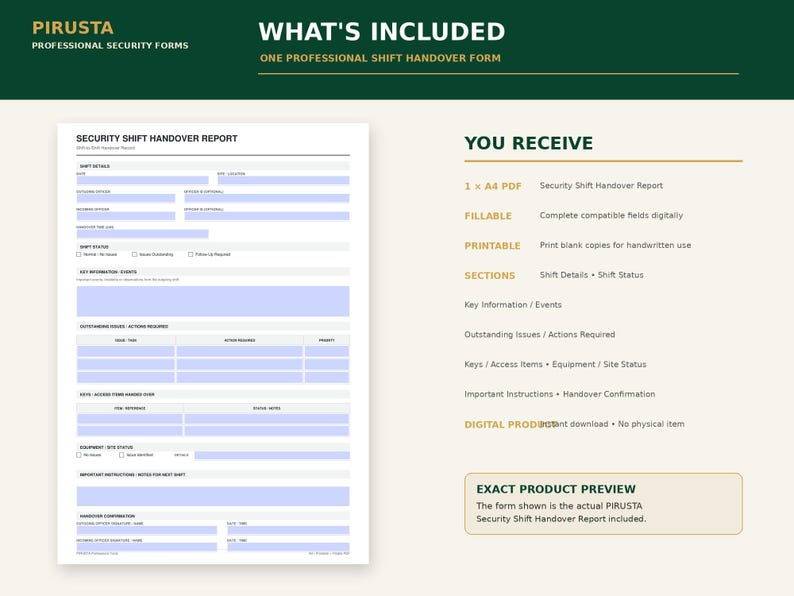Screen dimensions: 794x596
Task: Click One Professional Shift Handover Form subtitle
Action: [380, 58]
